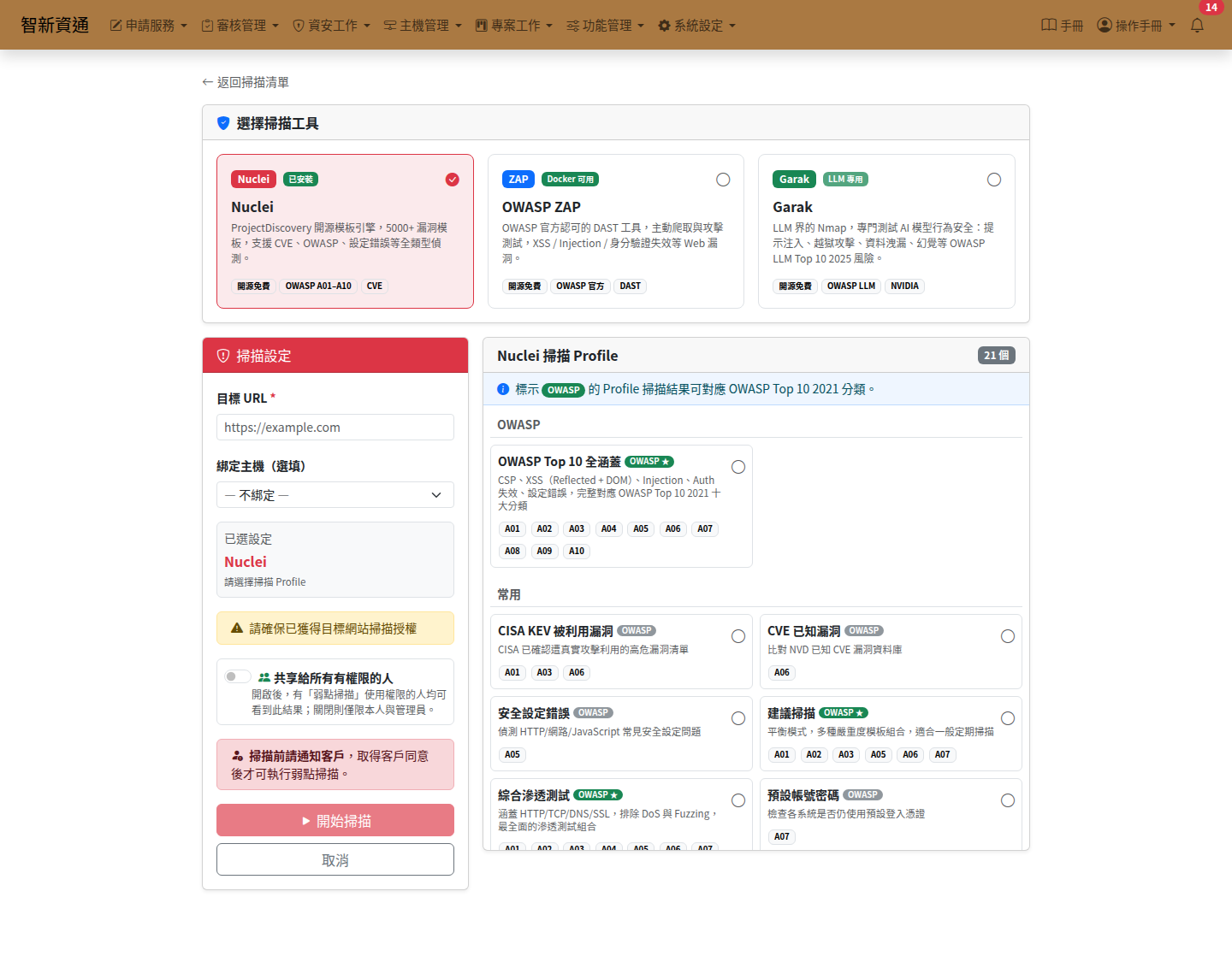Click the Nuclei red tool badge
Viewport: 1232px width, 962px height.
point(253,180)
